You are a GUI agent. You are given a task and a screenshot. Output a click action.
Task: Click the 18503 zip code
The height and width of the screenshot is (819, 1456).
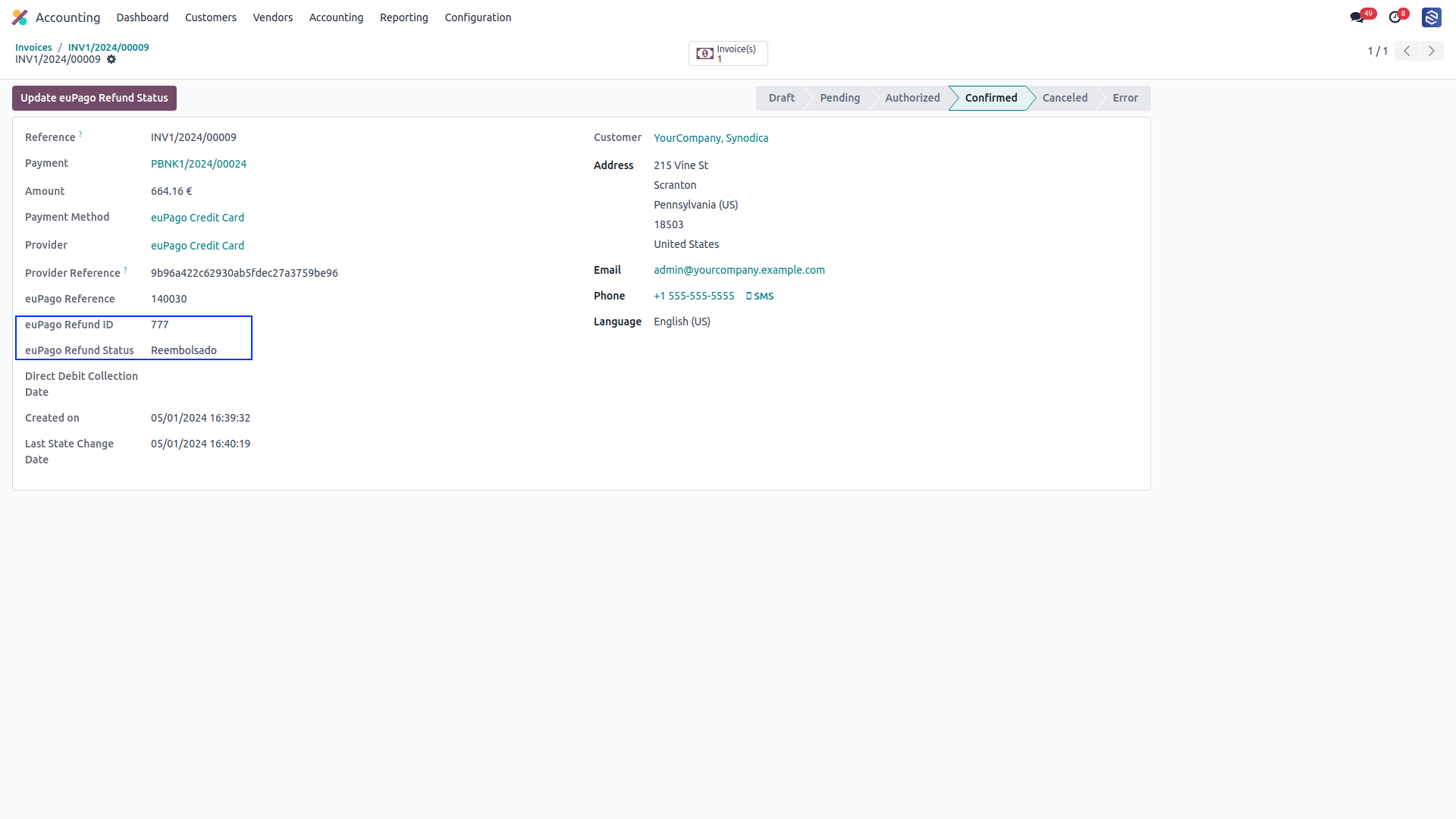coord(668,224)
